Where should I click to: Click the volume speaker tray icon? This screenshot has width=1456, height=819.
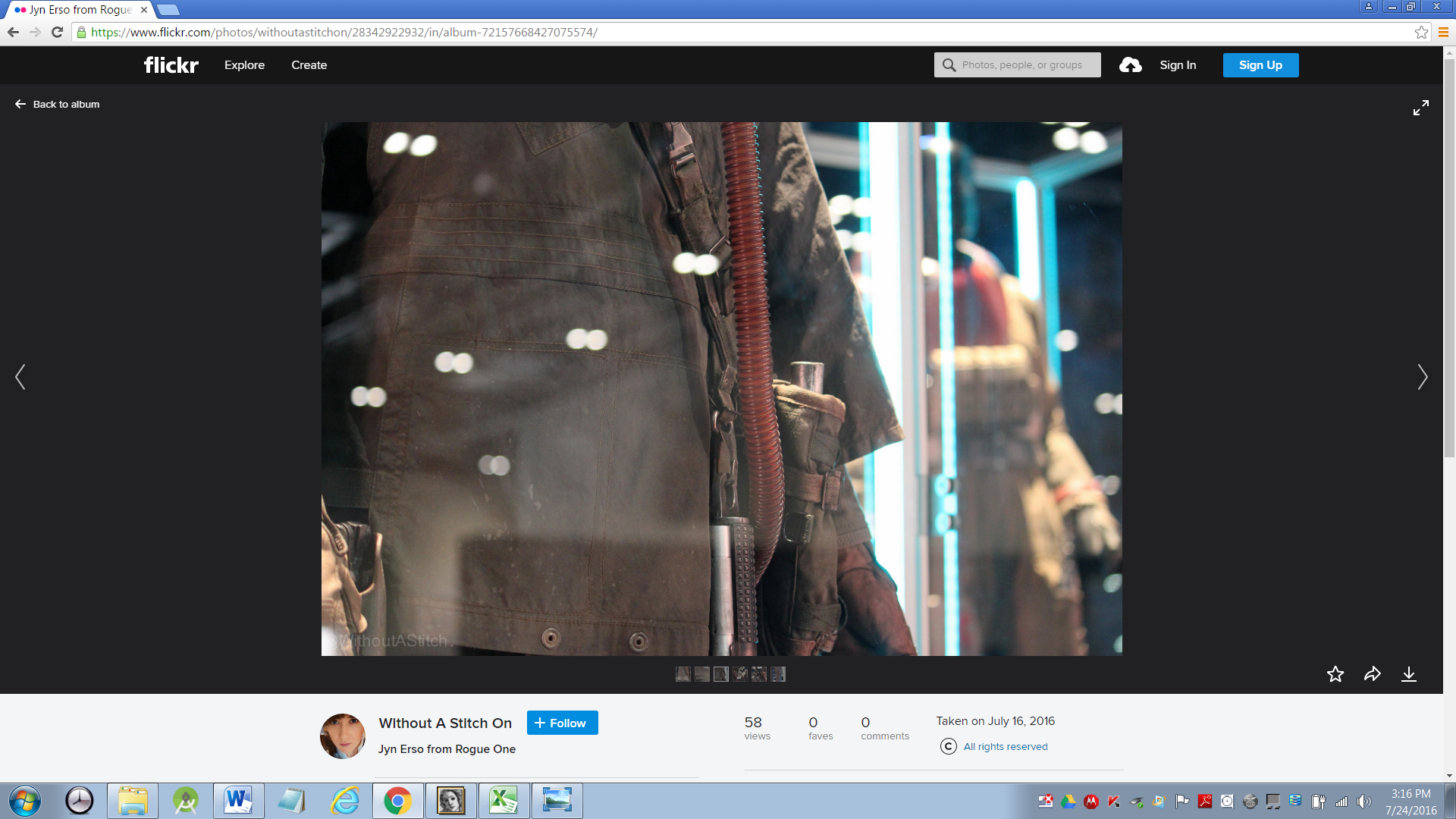(x=1364, y=802)
